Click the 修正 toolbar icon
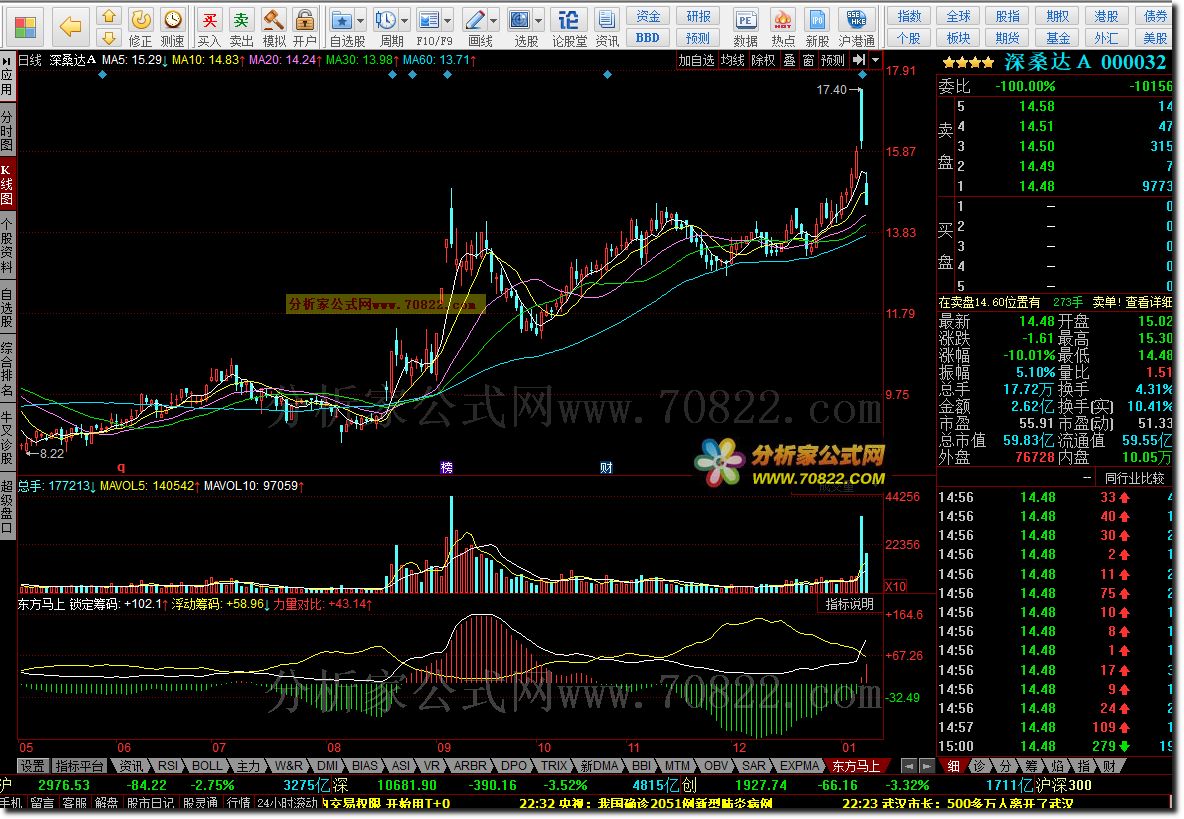 point(140,26)
